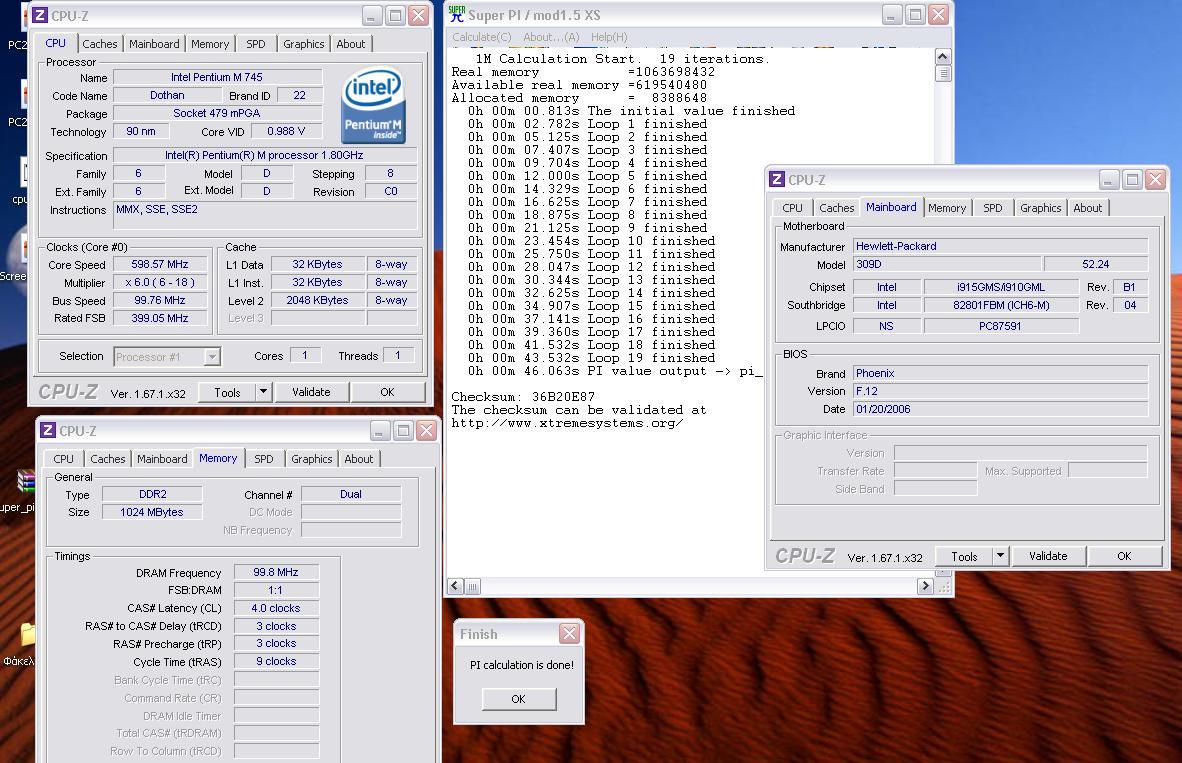Image resolution: width=1182 pixels, height=763 pixels.
Task: Switch to Graphics tab in Mainboard window
Action: (1040, 208)
